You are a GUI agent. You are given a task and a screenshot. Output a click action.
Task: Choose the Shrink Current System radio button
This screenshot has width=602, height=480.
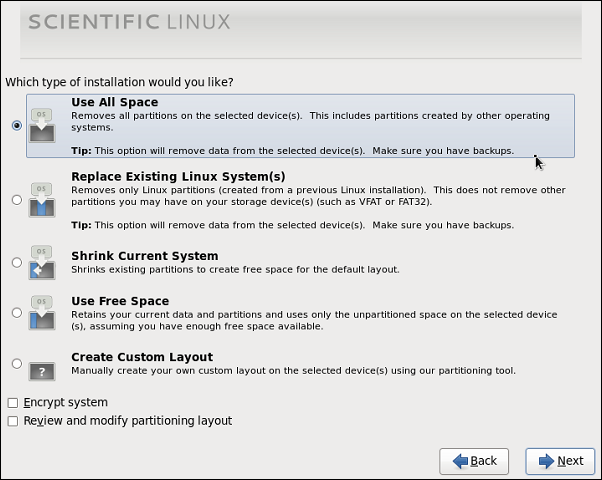pyautogui.click(x=17, y=262)
